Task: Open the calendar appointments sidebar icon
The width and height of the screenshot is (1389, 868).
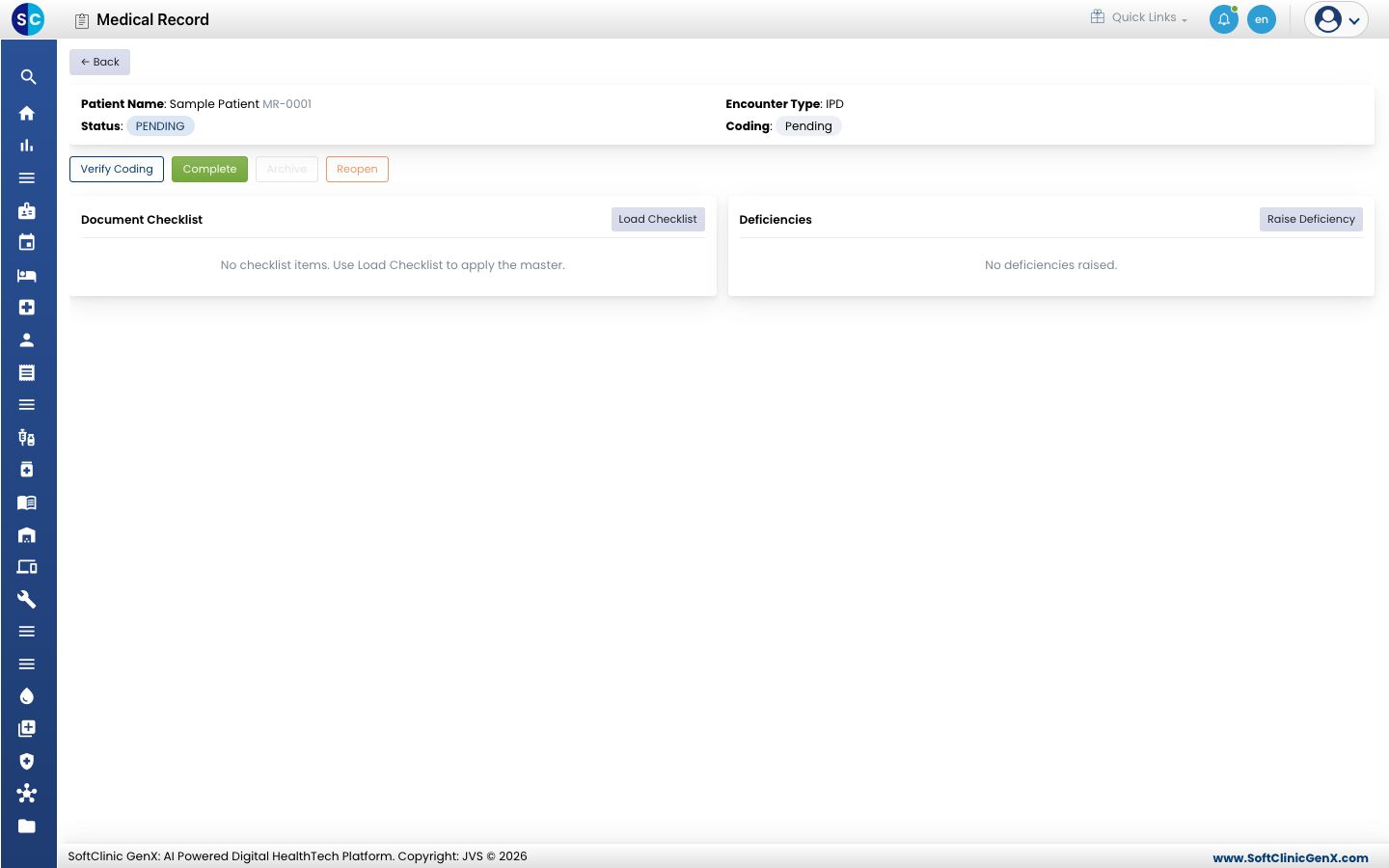Action: [27, 243]
